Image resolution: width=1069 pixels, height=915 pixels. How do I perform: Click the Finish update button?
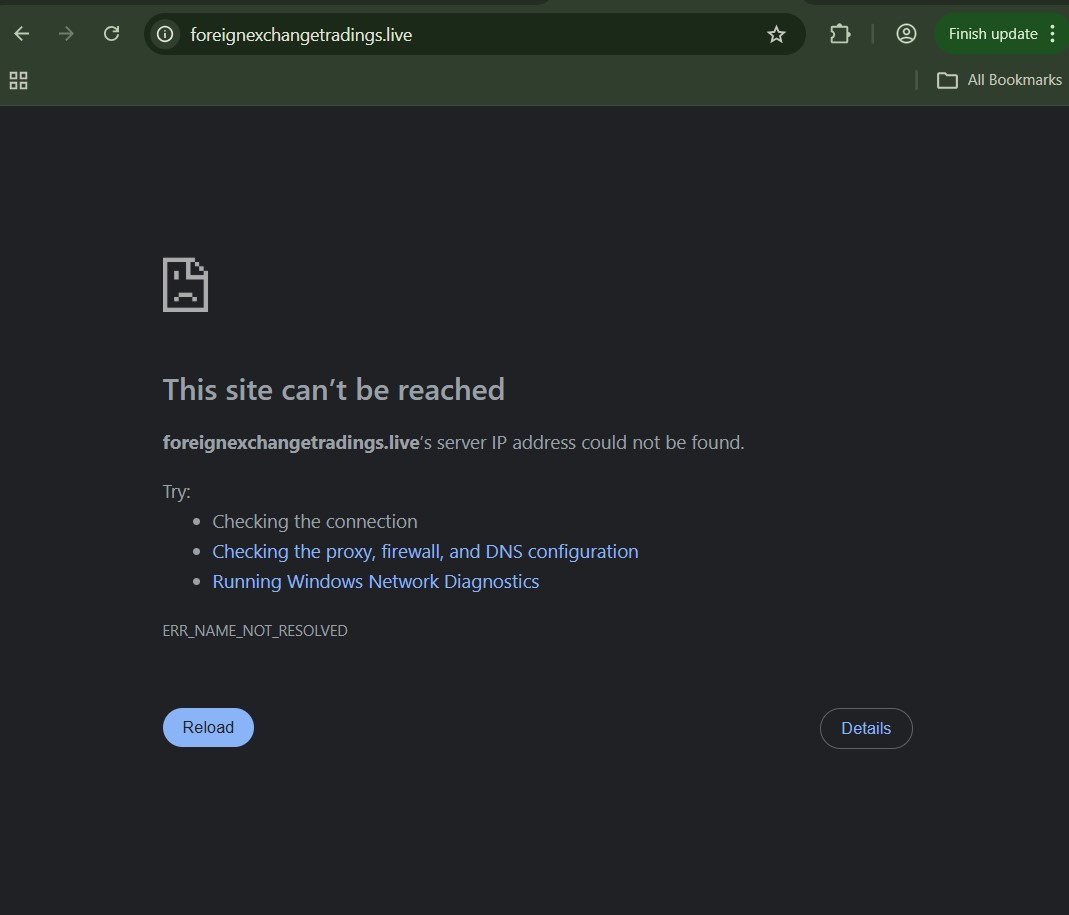click(992, 34)
